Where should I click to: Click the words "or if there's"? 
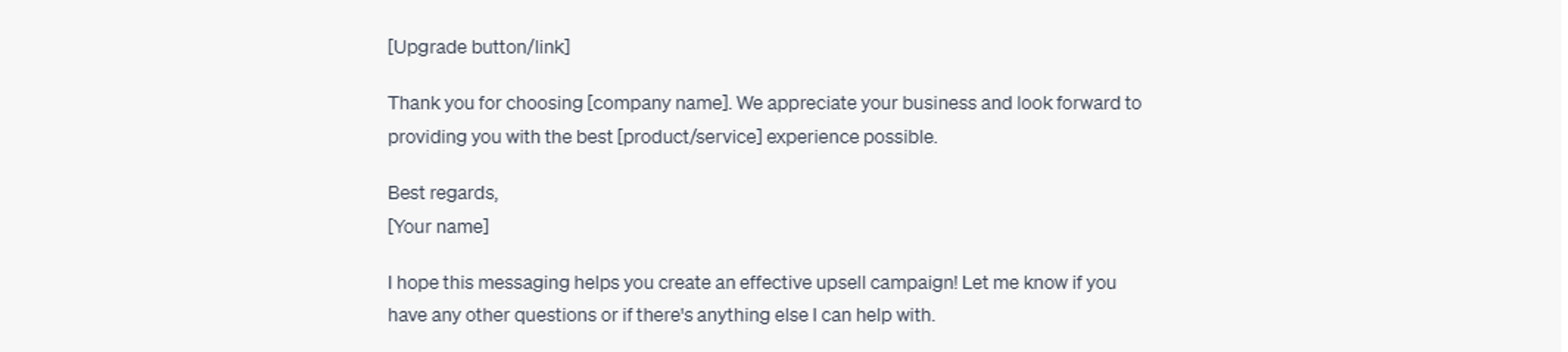[647, 315]
